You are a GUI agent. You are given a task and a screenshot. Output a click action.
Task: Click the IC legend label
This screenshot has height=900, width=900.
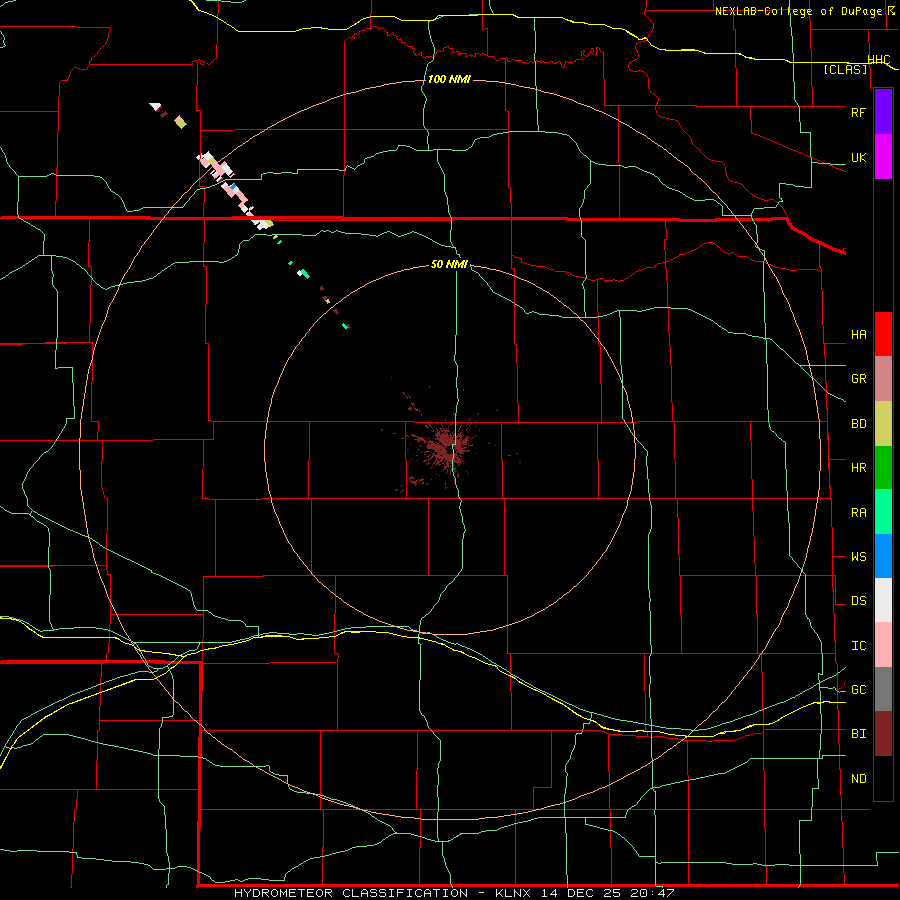point(859,646)
